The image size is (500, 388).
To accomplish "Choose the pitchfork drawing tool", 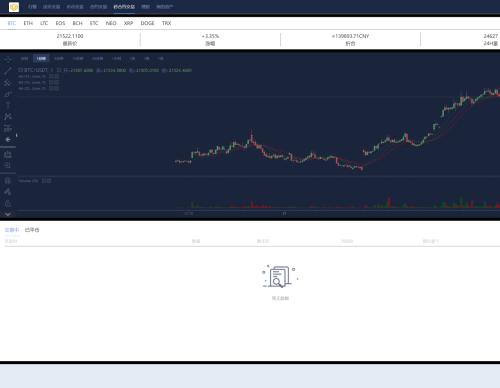I will 8,82.
